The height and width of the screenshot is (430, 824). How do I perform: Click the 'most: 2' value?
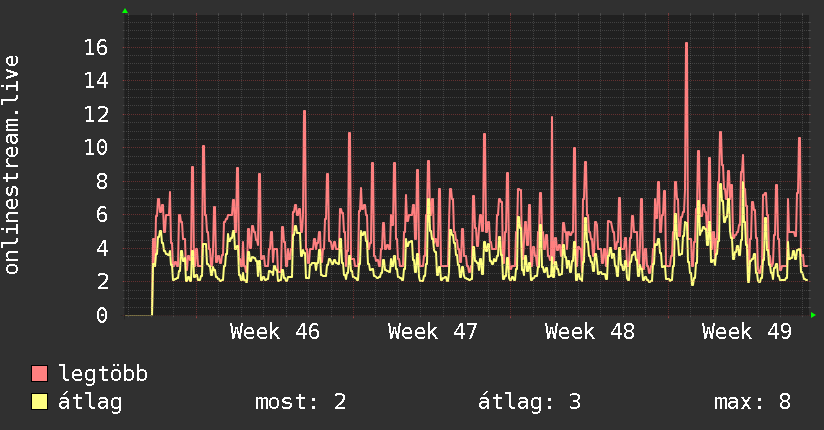[x=301, y=402]
